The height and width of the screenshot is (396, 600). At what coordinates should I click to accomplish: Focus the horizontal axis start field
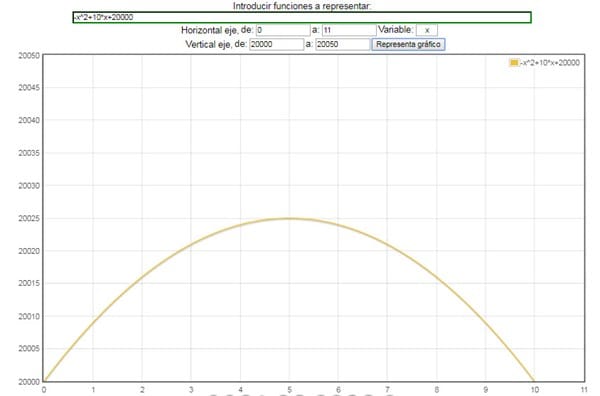tap(283, 30)
